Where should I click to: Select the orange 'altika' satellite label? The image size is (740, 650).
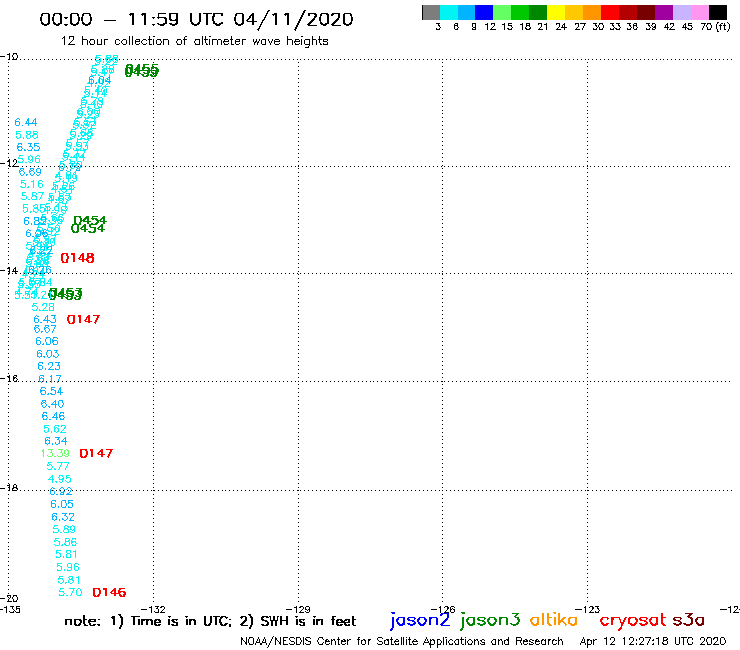553,619
